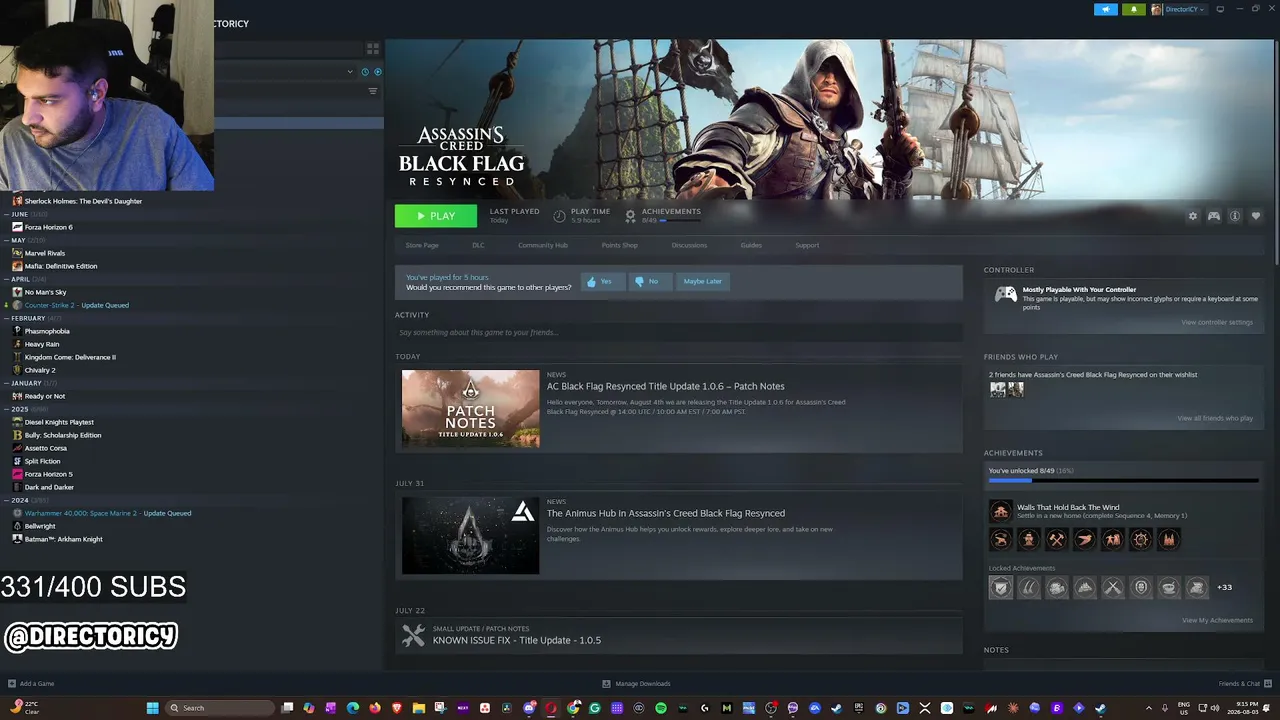Click Add a Game at bottom left
This screenshot has width=1280, height=720.
pyautogui.click(x=31, y=684)
